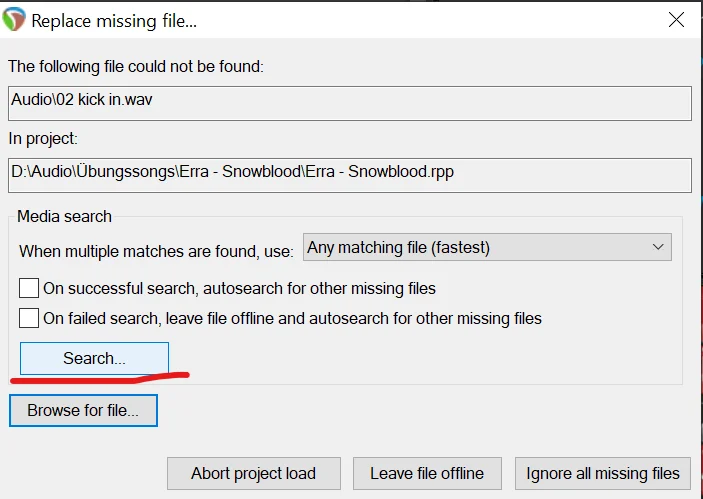
Task: Tick the failed search leave-offline checkbox square
Action: pos(29,319)
